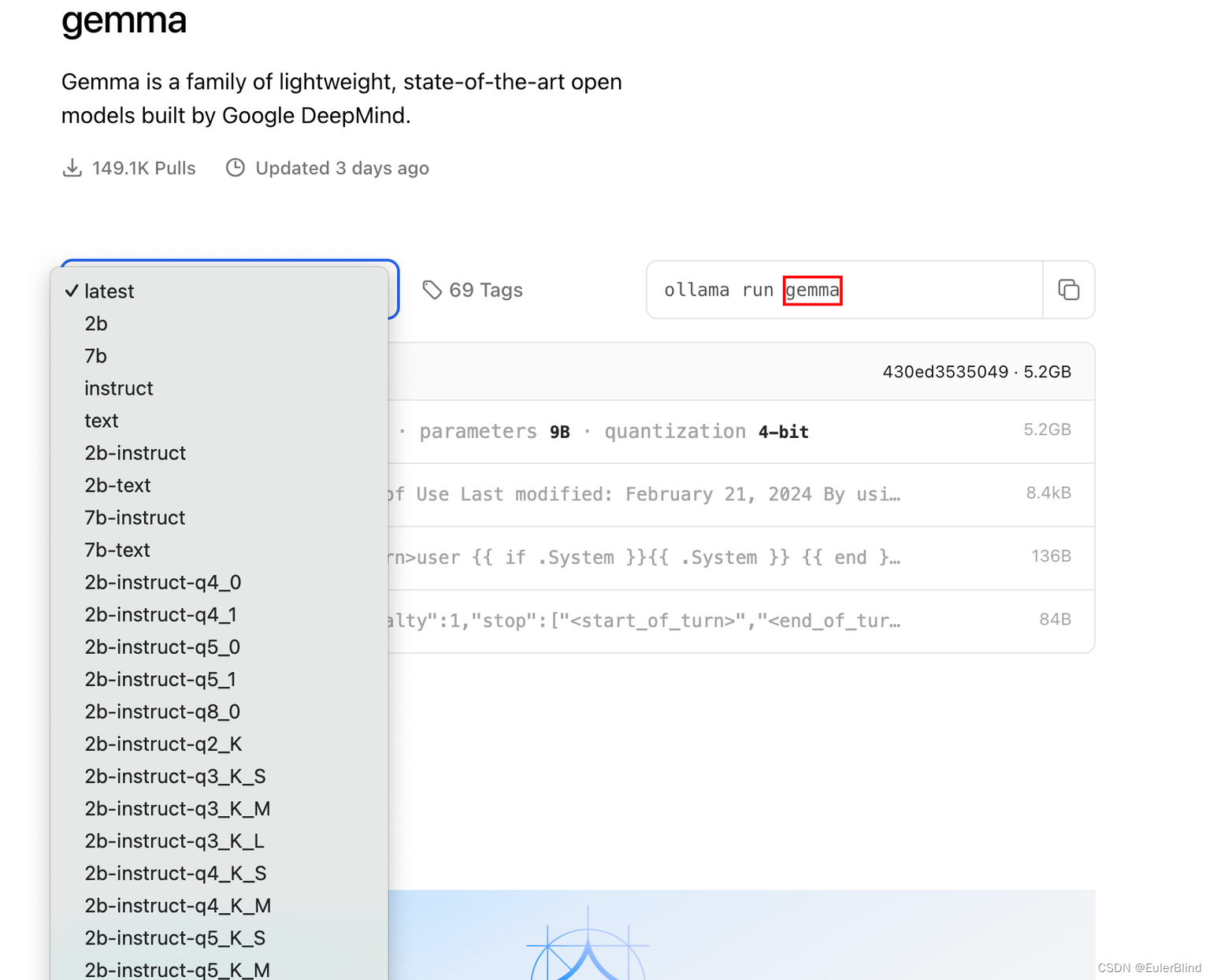The height and width of the screenshot is (980, 1213).
Task: Select '2b-instruct-q4_1' from the list
Action: (x=219, y=614)
